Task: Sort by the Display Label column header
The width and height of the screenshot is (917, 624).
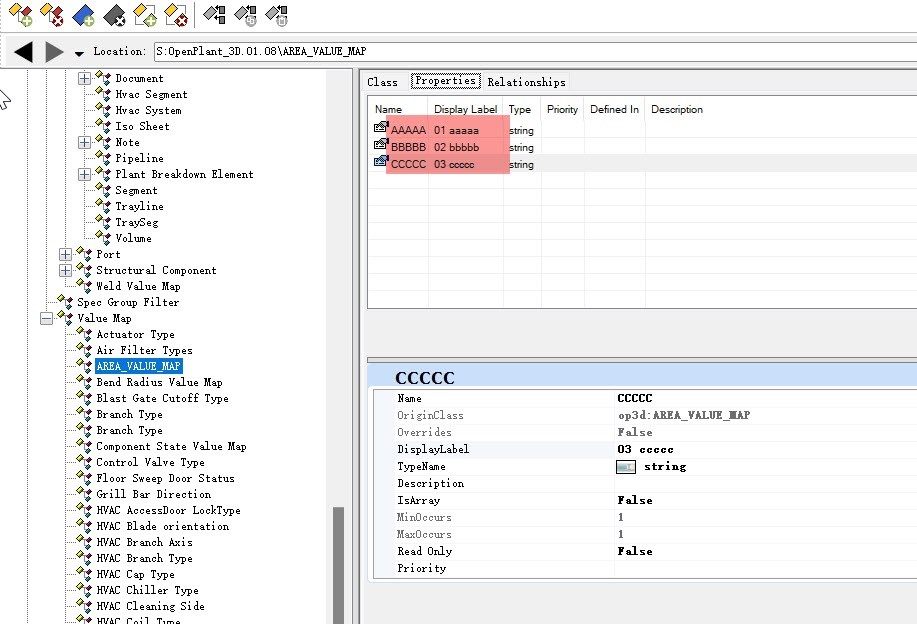Action: [465, 109]
